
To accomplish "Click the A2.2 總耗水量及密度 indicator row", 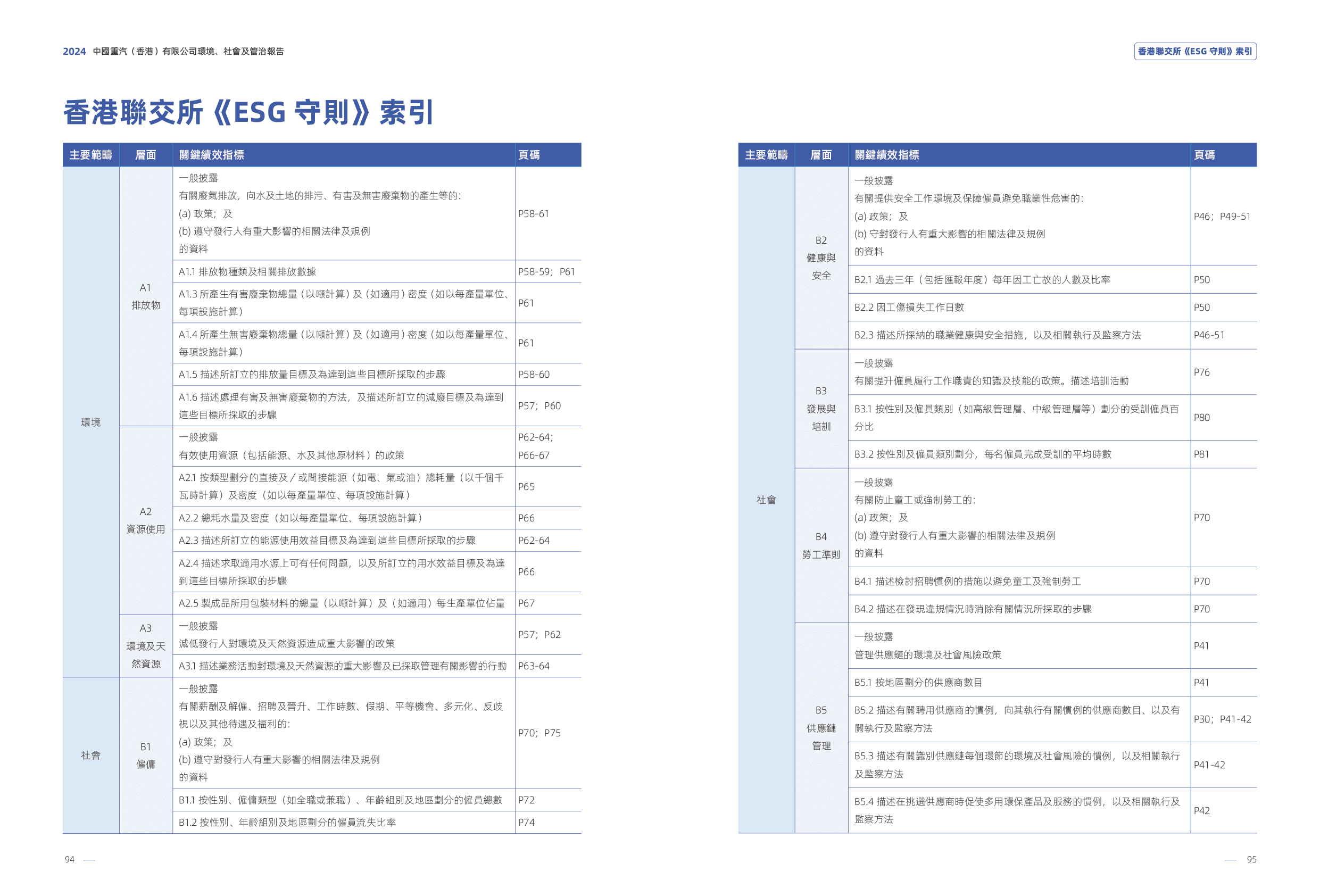I will (300, 518).
